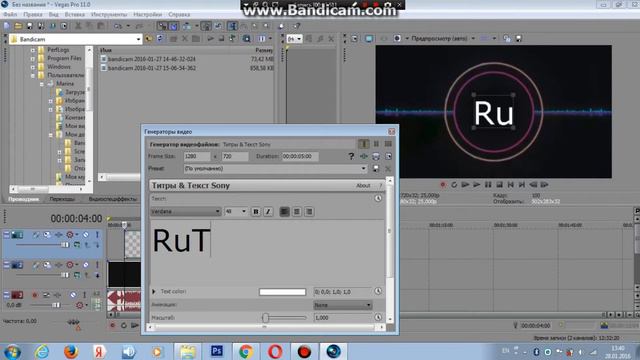Screen dimensions: 640x360
Task: Toggle italic in the text generator
Action: click(268, 211)
